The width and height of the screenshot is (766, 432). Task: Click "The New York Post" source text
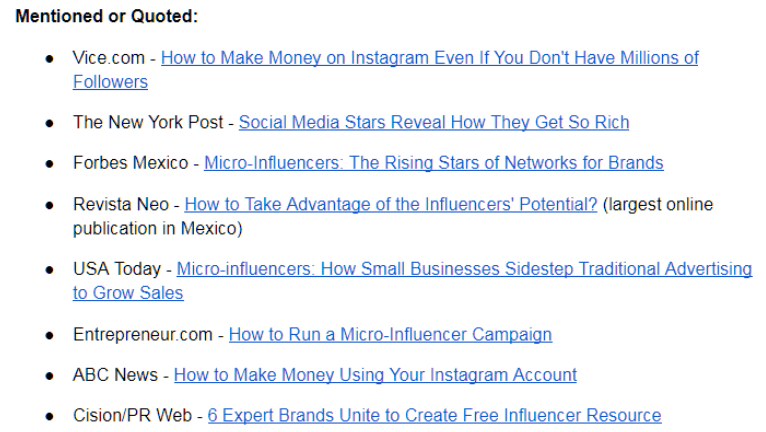point(147,123)
